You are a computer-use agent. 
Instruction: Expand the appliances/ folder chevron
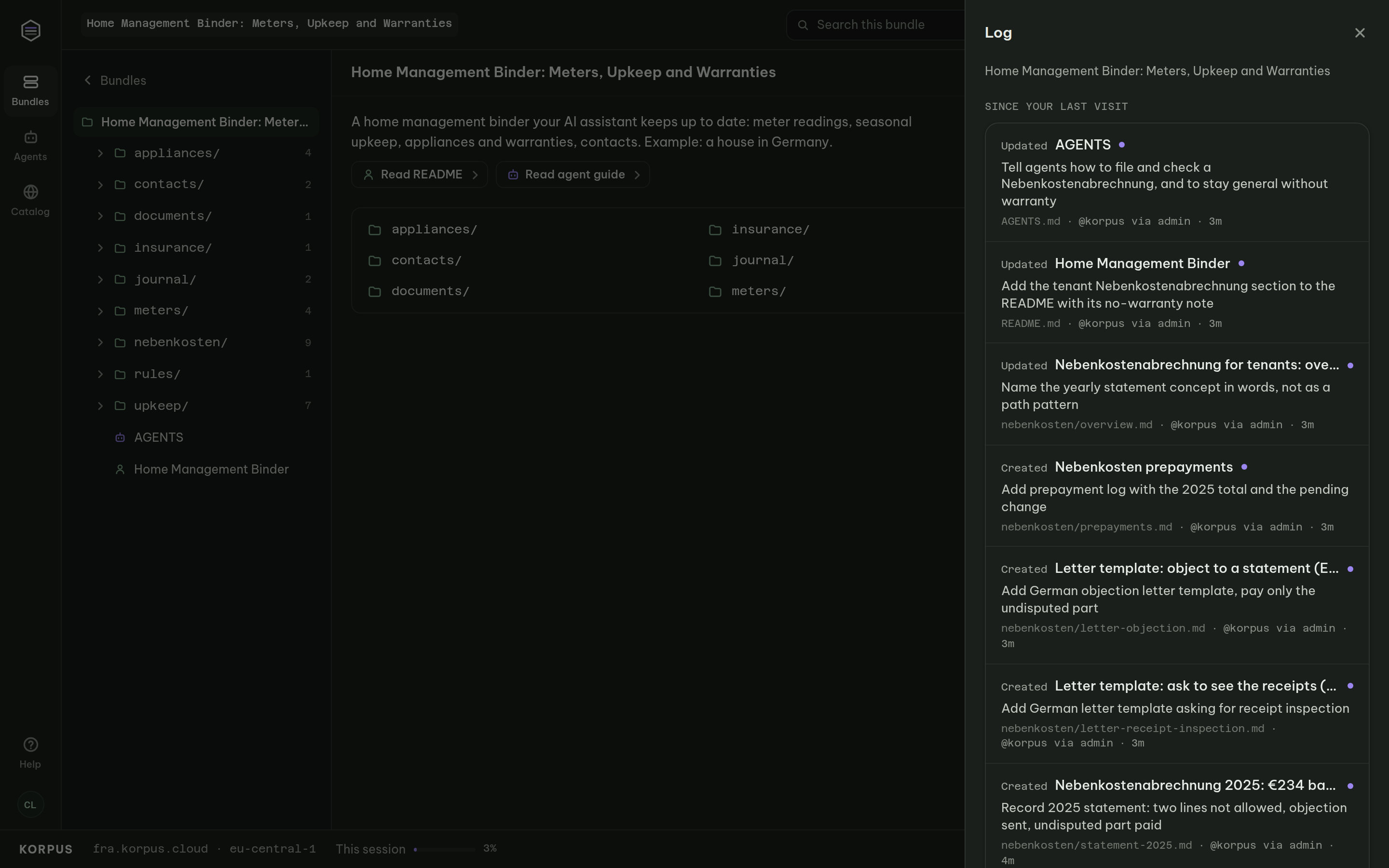(100, 153)
